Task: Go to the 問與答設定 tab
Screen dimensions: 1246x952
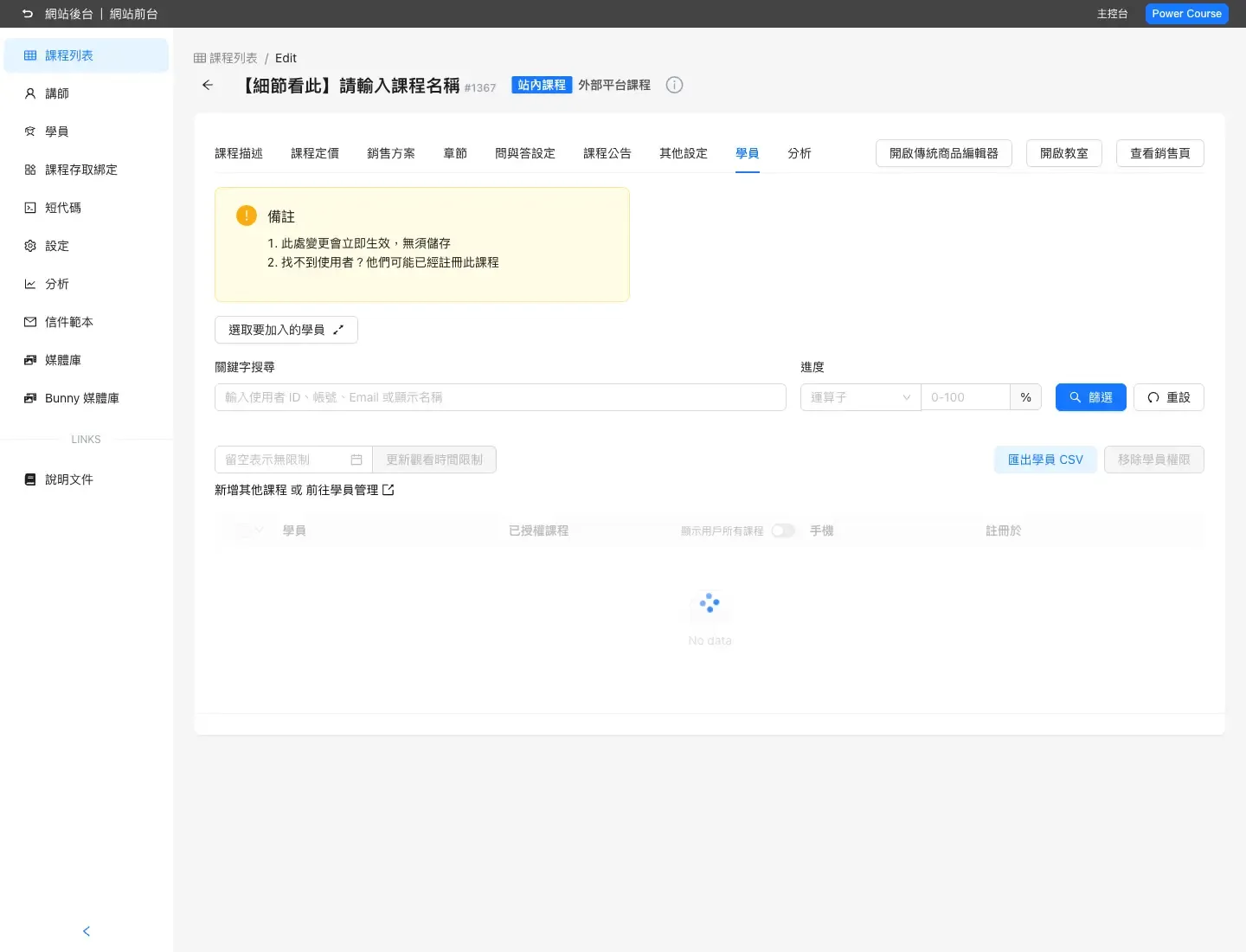Action: click(525, 153)
